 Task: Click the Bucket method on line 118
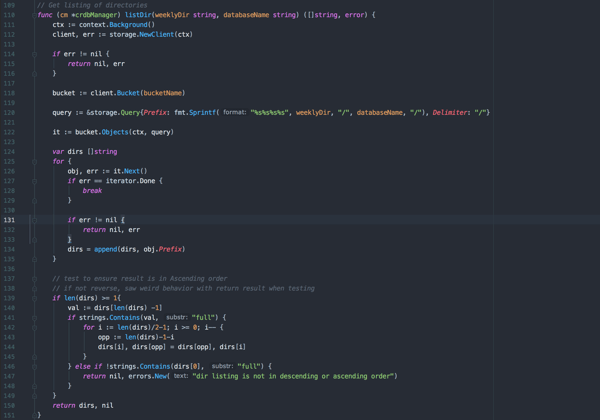click(128, 93)
